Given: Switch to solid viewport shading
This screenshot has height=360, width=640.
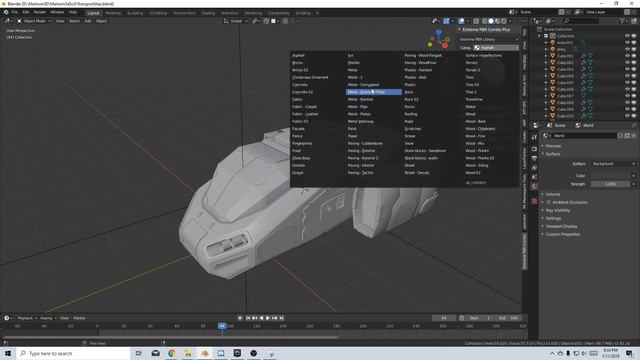Looking at the screenshot, I should click(491, 21).
